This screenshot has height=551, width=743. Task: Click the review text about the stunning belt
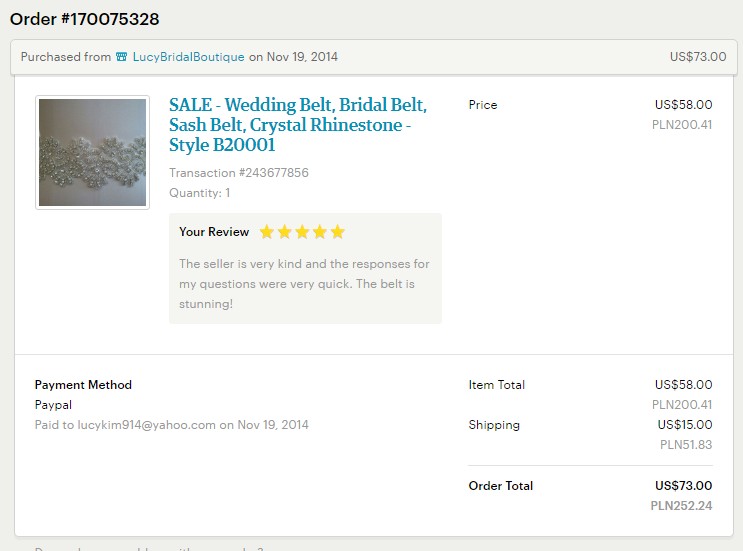(304, 283)
